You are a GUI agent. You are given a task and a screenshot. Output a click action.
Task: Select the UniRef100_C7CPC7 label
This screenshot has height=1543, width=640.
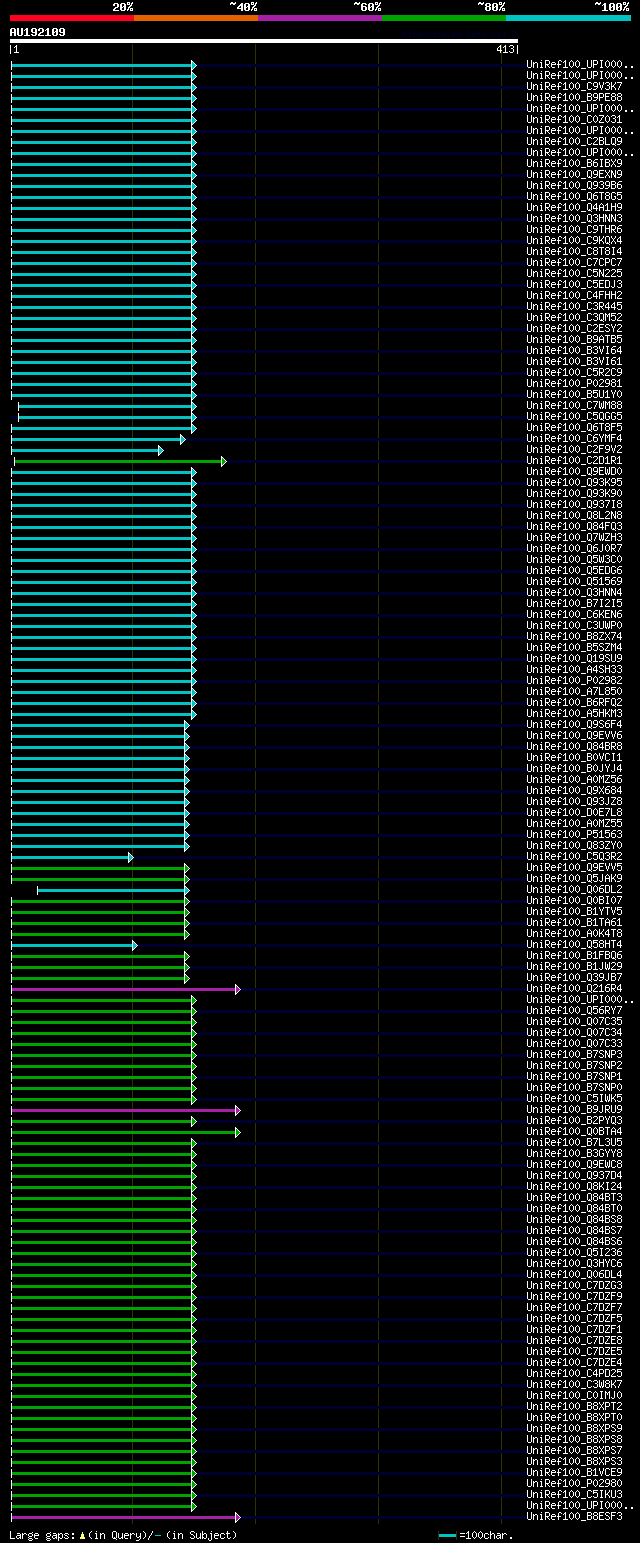574,263
